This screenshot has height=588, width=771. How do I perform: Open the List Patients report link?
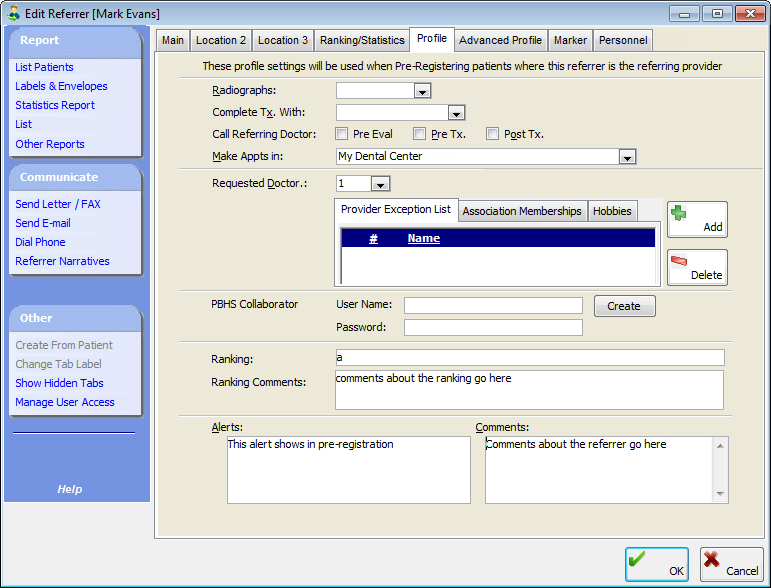click(x=44, y=67)
